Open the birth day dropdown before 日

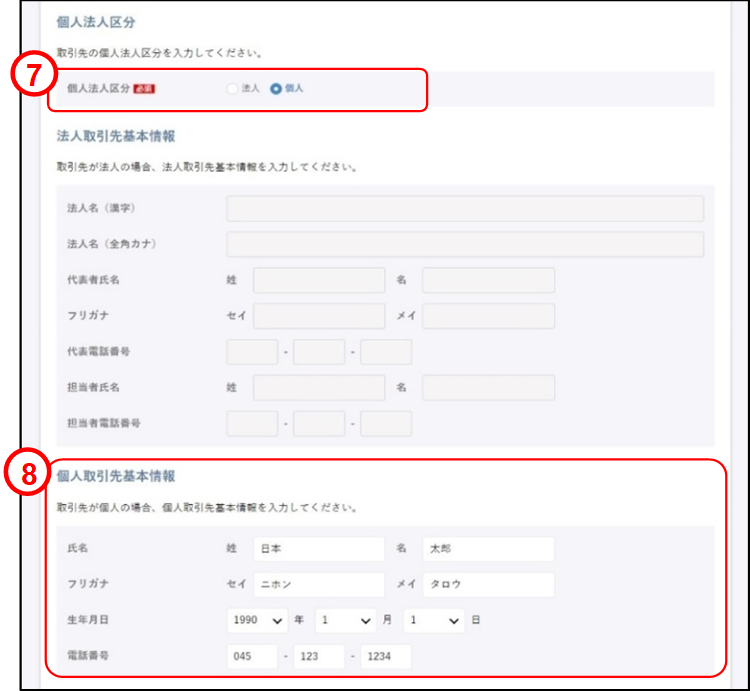434,620
